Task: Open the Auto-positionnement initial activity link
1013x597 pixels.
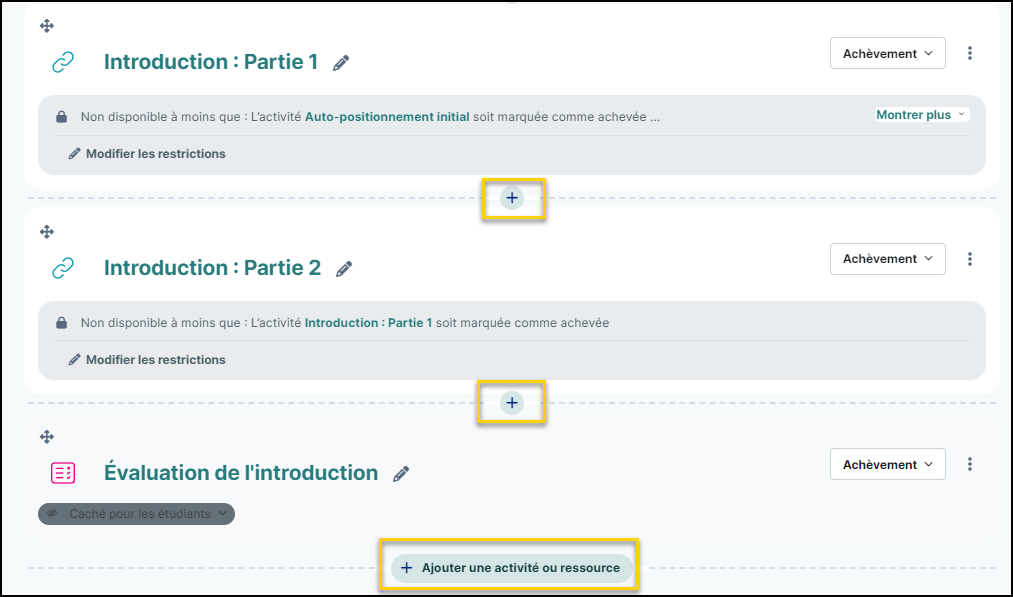Action: [387, 117]
